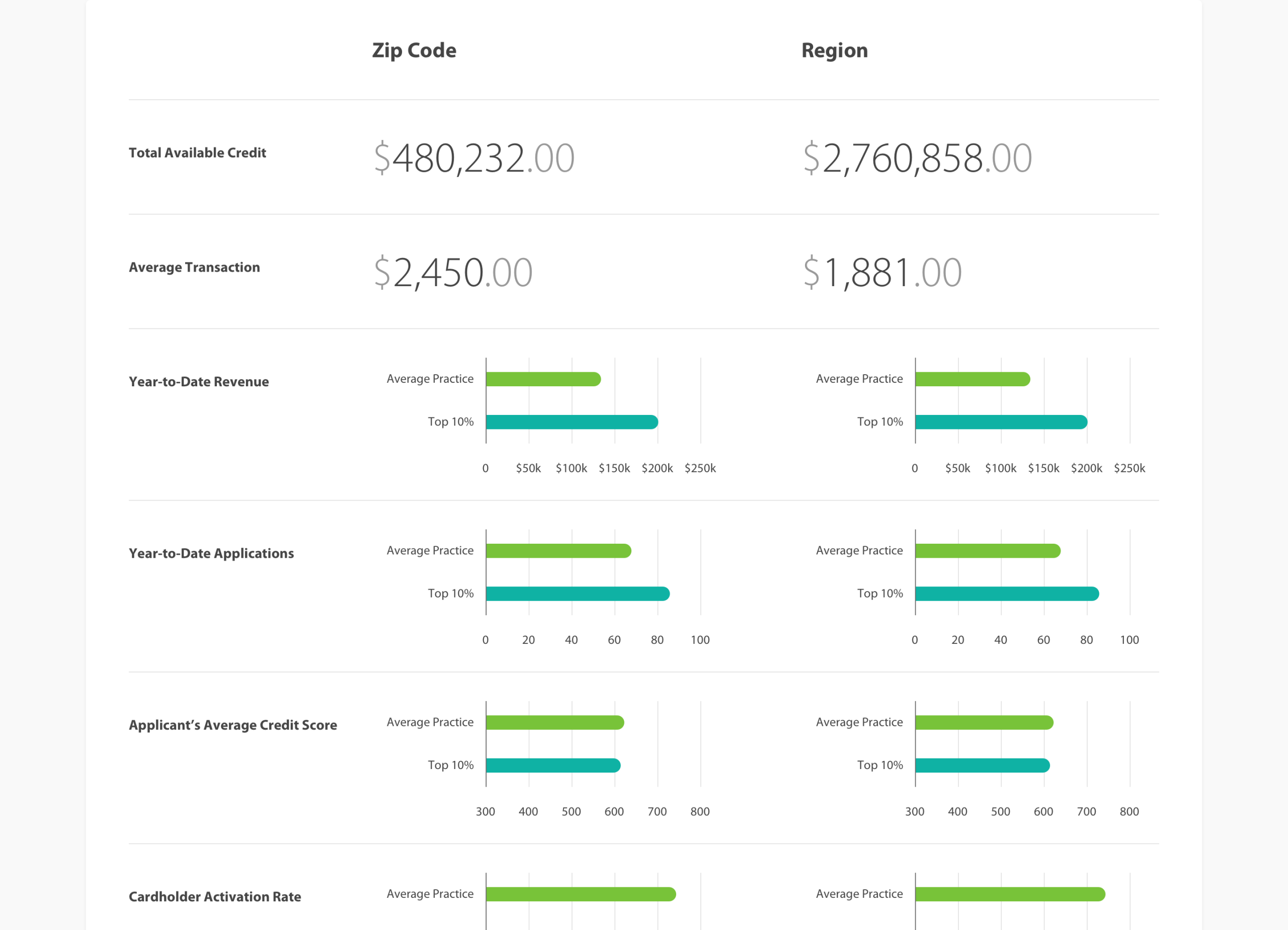Click Zip Code revenue Top 10% teal bar
Image resolution: width=1288 pixels, height=930 pixels.
click(572, 422)
